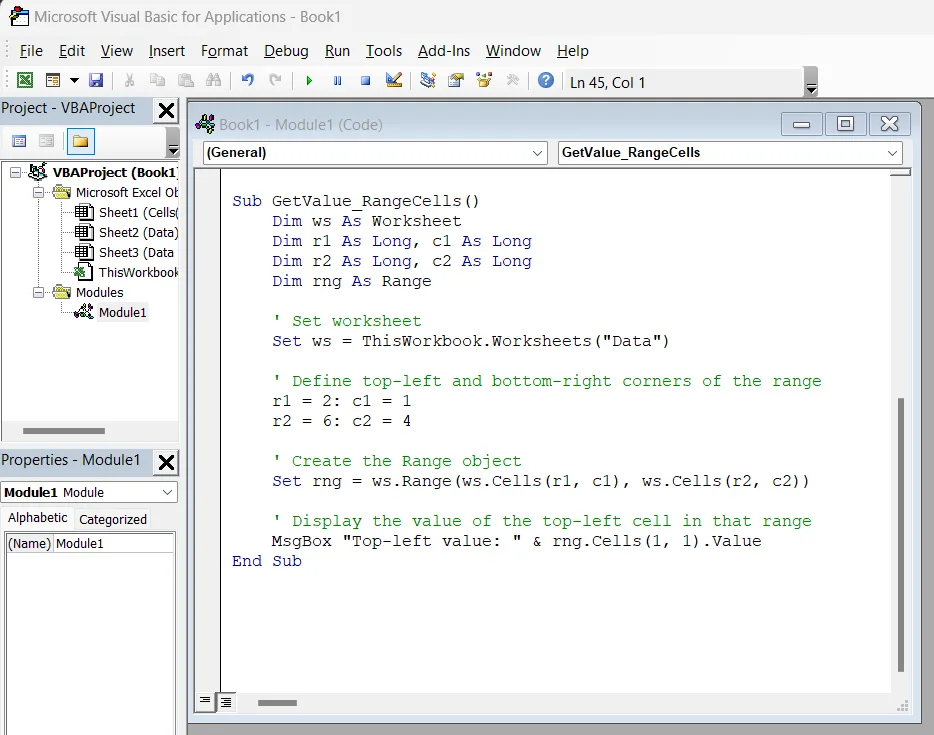Click the View Object icon in Project pane
The width and height of the screenshot is (934, 735).
coord(46,141)
